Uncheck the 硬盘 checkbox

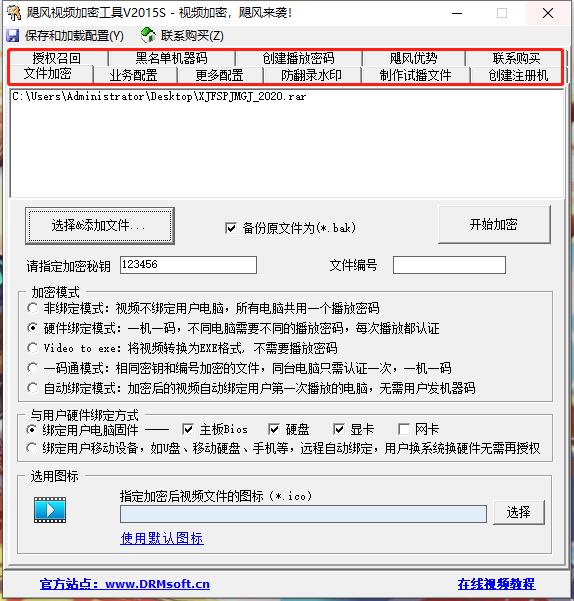tap(274, 429)
